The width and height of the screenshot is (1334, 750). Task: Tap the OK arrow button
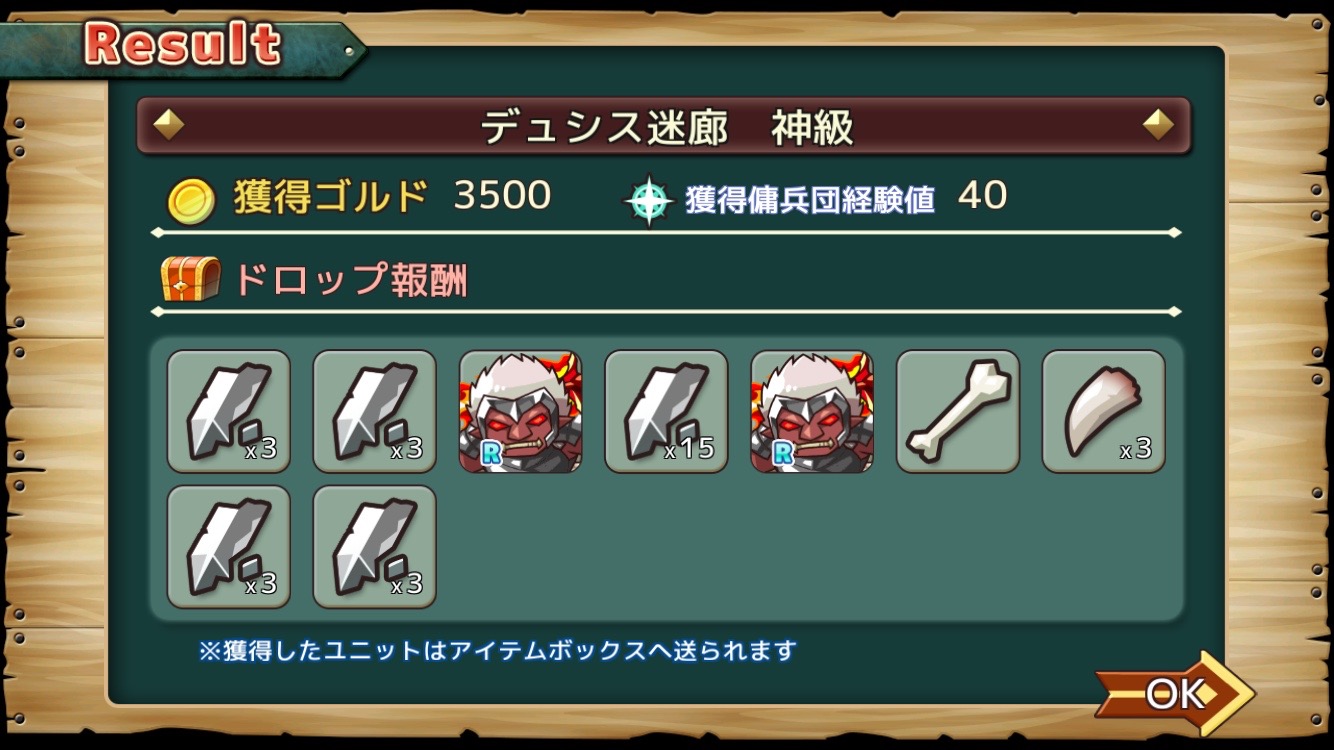click(1175, 692)
